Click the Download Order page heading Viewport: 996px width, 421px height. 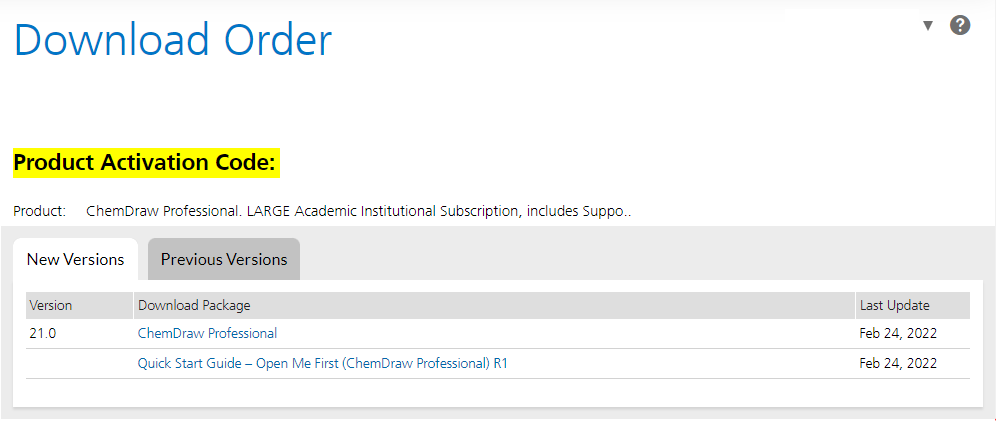coord(173,40)
